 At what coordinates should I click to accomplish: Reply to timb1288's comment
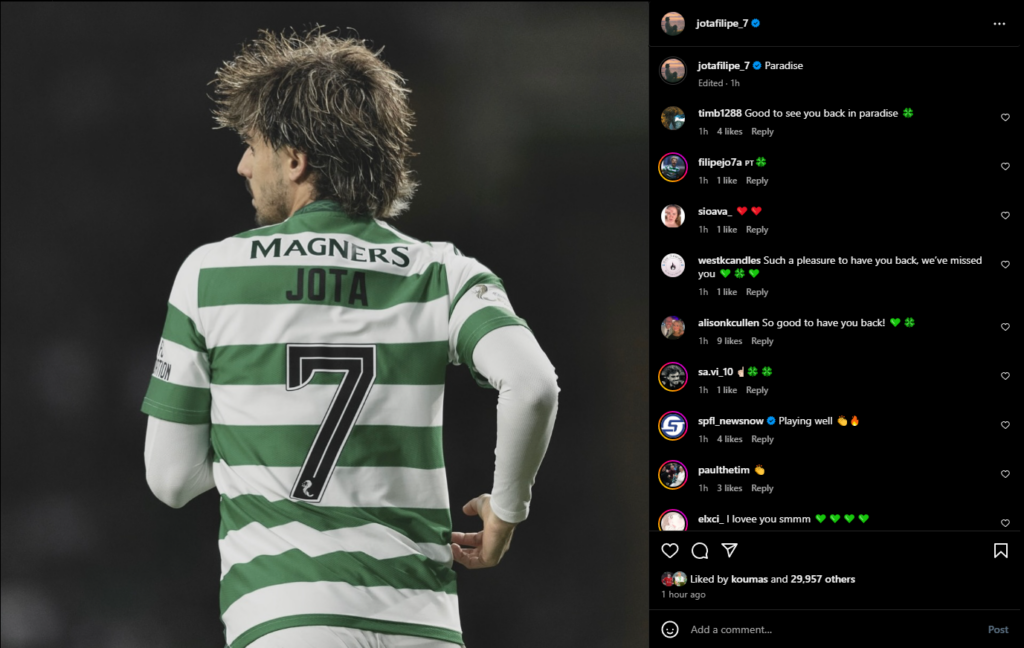click(762, 131)
